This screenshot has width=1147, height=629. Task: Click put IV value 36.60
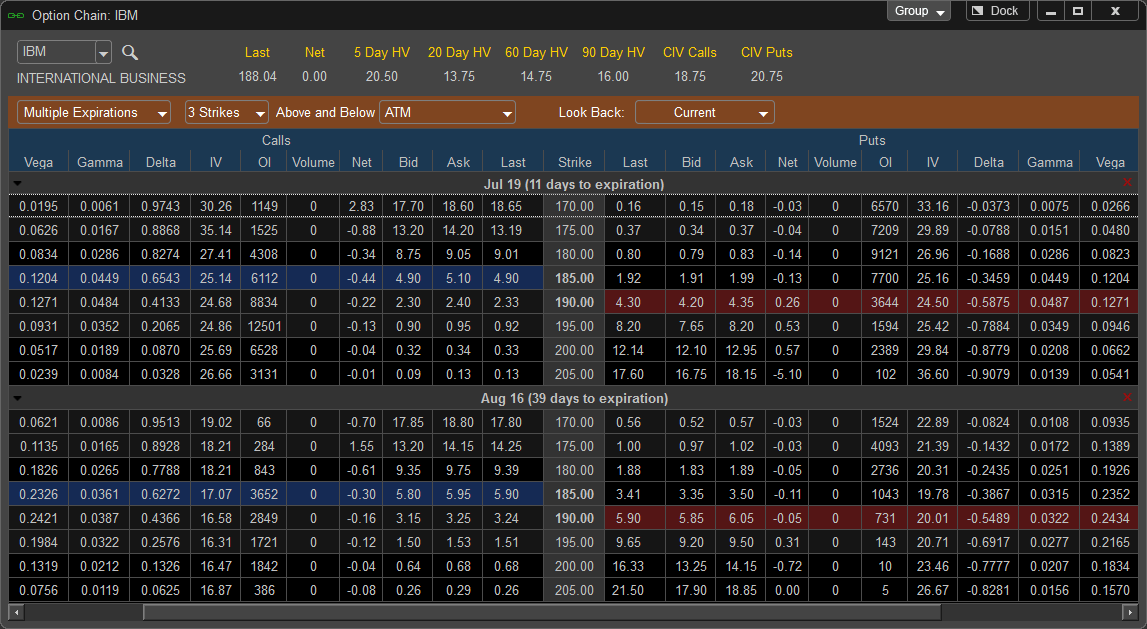(x=933, y=374)
